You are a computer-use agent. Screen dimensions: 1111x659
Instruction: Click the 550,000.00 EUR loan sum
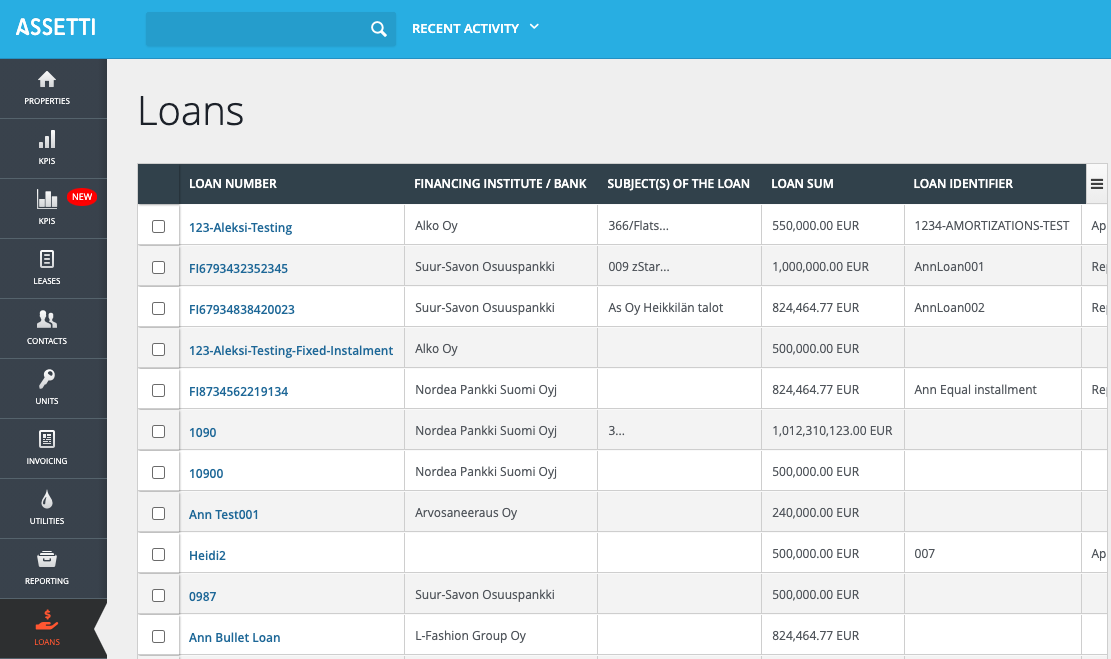tap(815, 225)
